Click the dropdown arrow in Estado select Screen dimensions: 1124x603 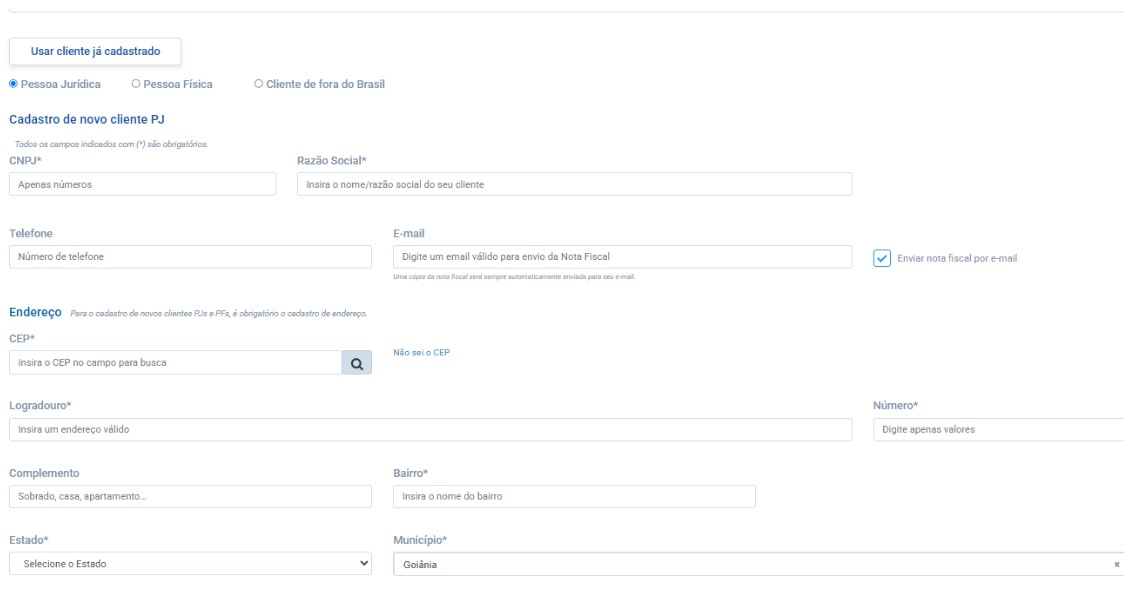pos(363,564)
